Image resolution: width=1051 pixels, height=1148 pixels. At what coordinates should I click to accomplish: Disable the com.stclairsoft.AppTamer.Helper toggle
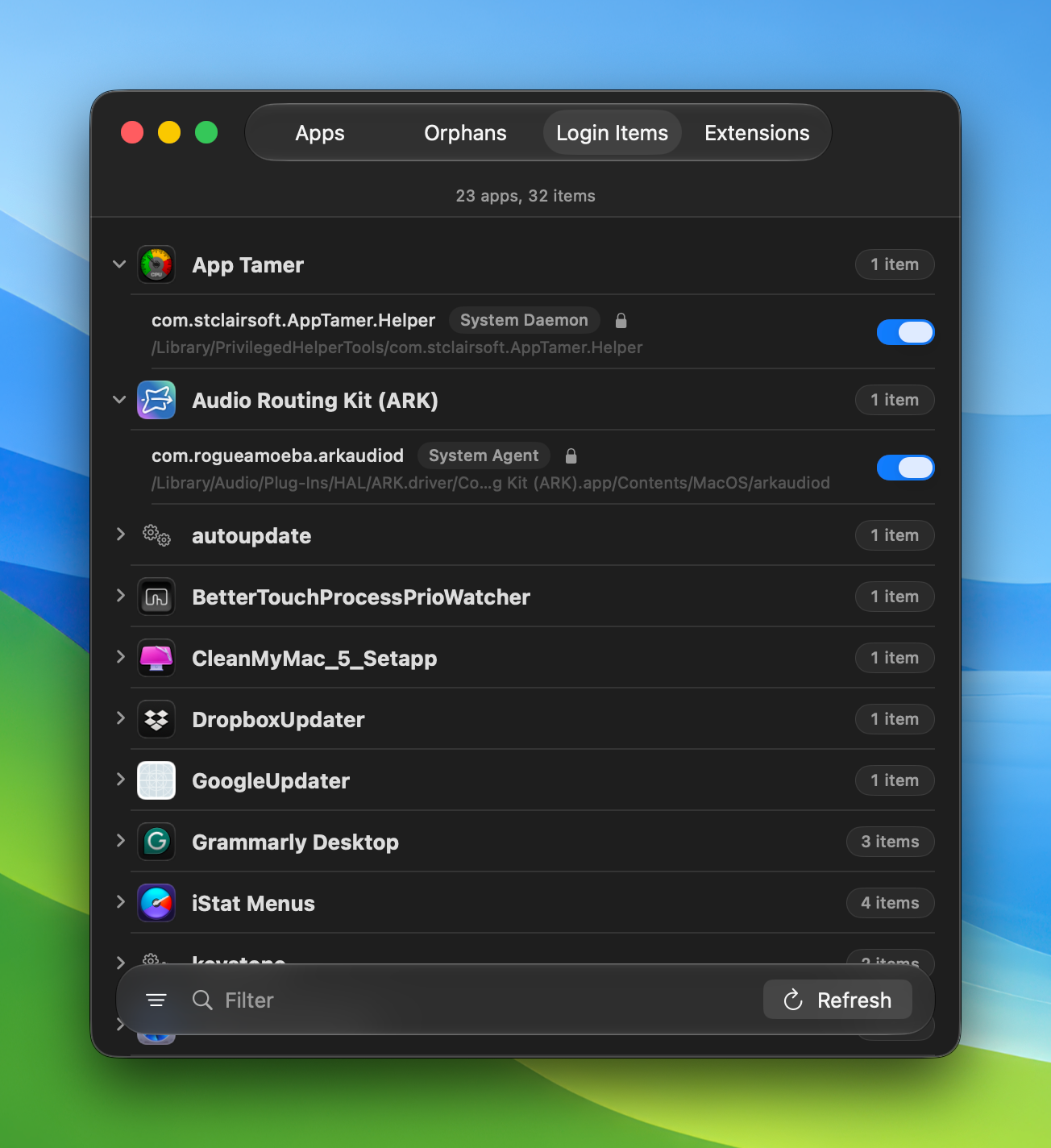click(906, 332)
